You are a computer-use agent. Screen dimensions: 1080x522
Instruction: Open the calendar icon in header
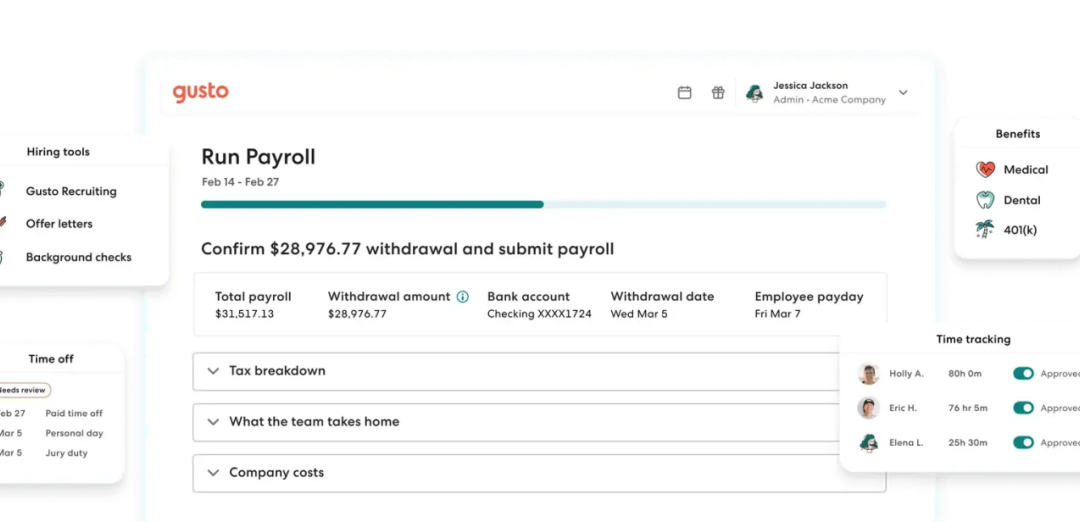tap(684, 92)
